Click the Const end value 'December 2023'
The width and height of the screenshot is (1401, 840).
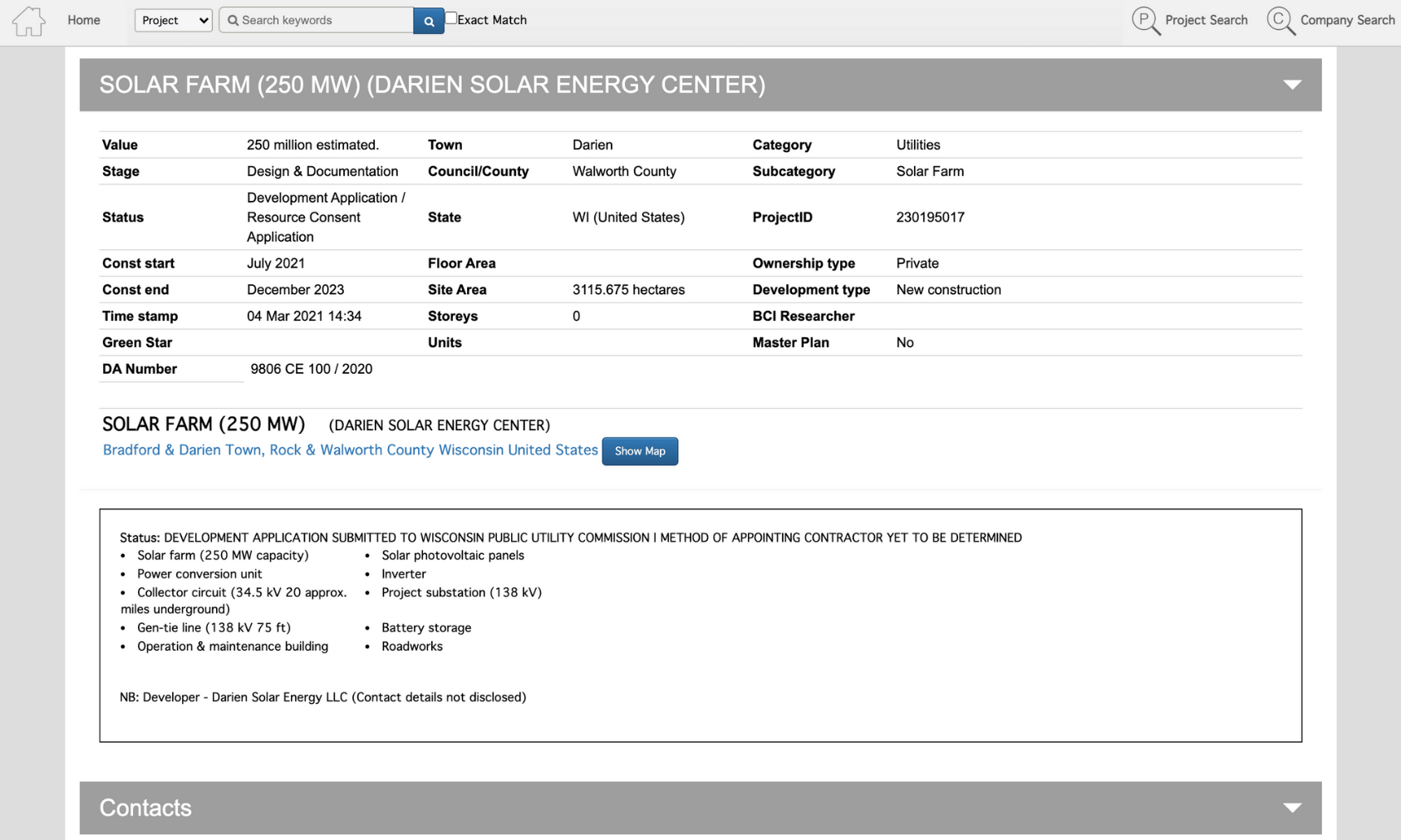[295, 290]
